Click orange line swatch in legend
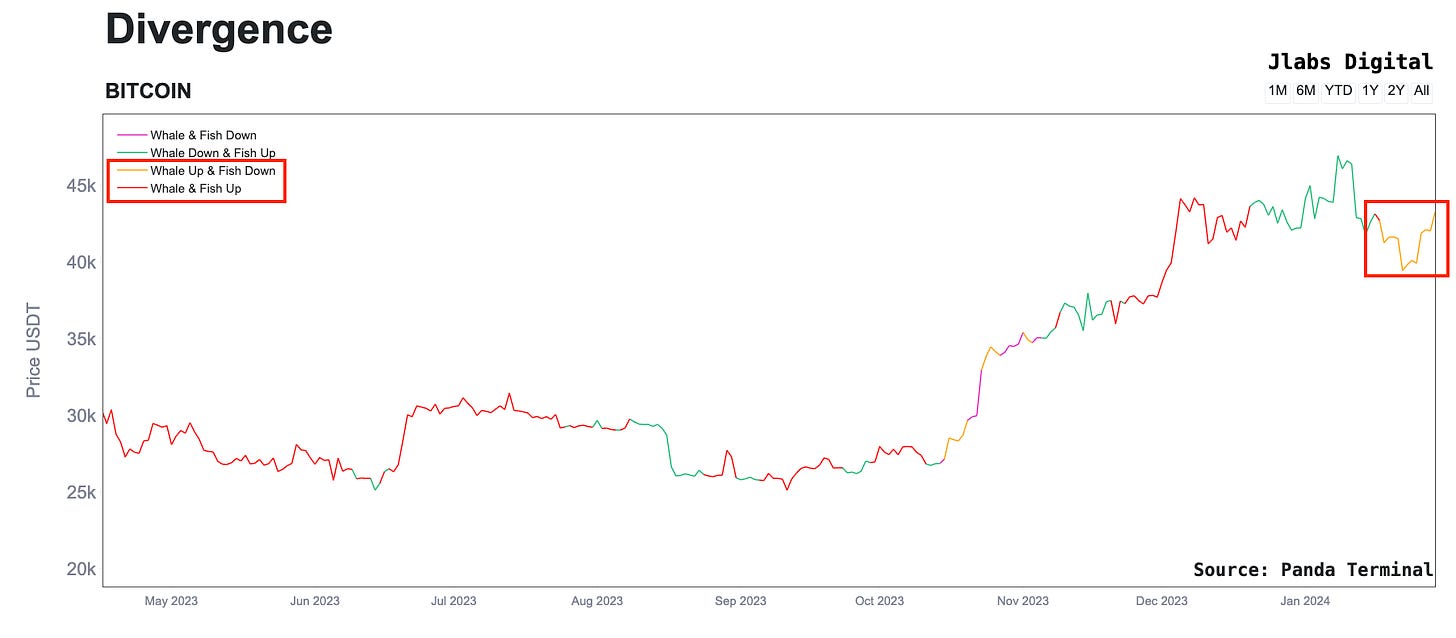This screenshot has height=638, width=1456. (x=132, y=171)
